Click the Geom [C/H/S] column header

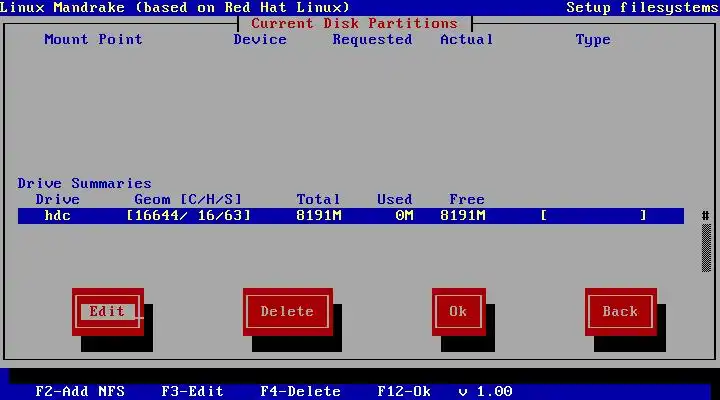click(x=188, y=200)
